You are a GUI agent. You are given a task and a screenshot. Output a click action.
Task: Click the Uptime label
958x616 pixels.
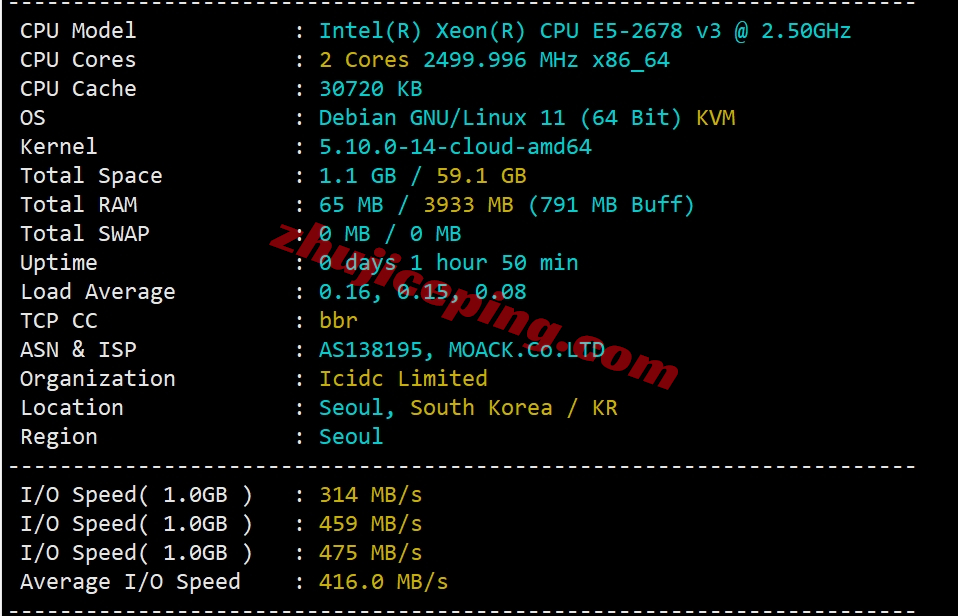pos(59,263)
